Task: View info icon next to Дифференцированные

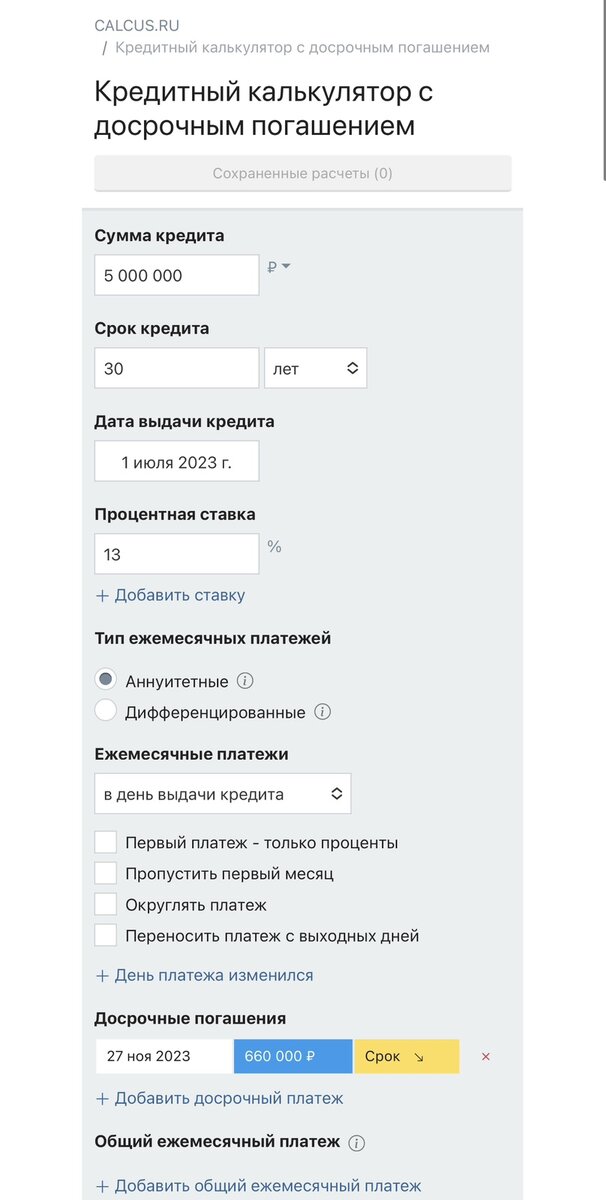Action: (321, 712)
